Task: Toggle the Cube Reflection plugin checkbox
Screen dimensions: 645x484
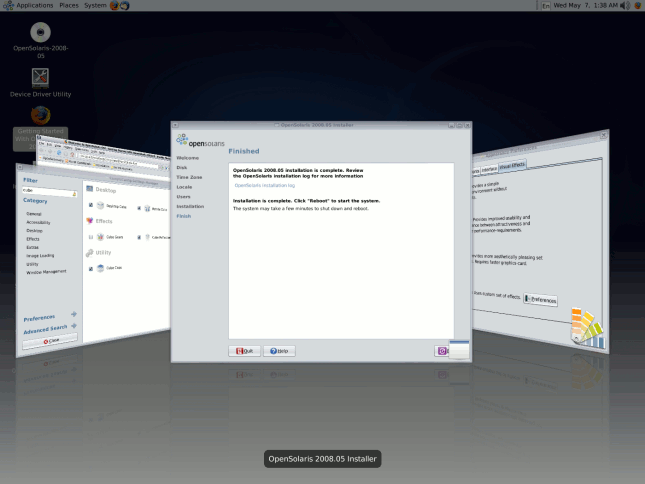Action: click(x=139, y=237)
